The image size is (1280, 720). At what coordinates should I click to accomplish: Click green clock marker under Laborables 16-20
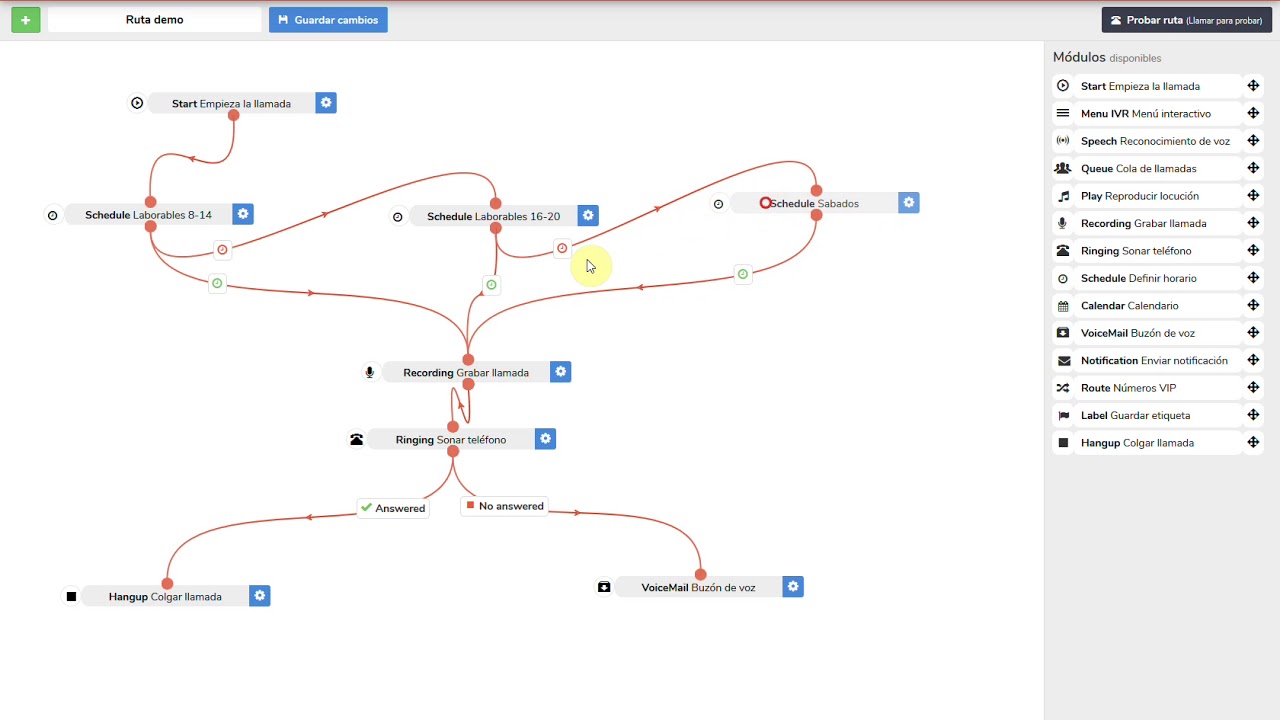click(491, 285)
